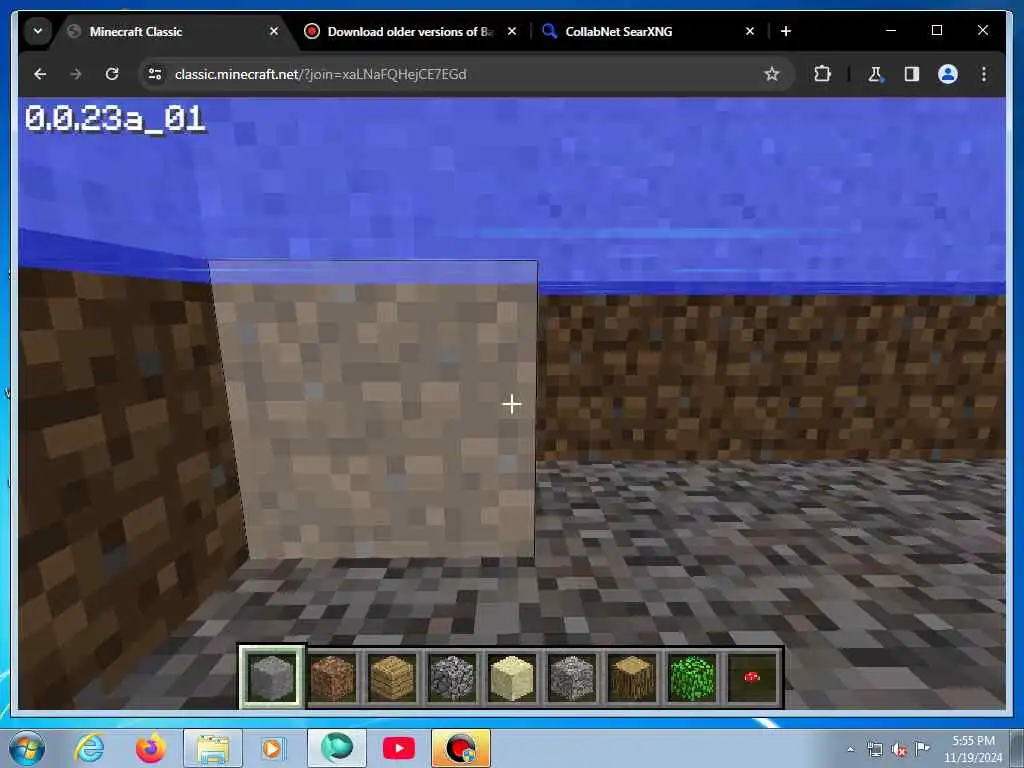Image resolution: width=1024 pixels, height=768 pixels.
Task: Open the Action Center flag icon
Action: click(922, 749)
